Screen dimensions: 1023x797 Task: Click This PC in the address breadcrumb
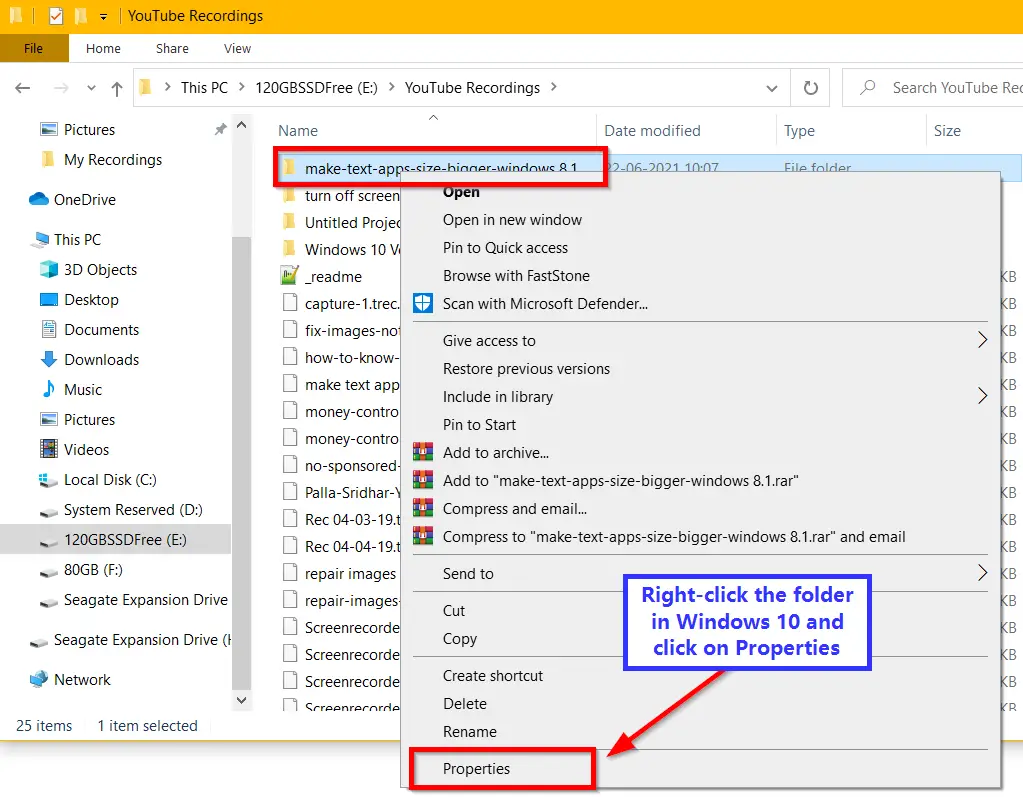pos(204,88)
